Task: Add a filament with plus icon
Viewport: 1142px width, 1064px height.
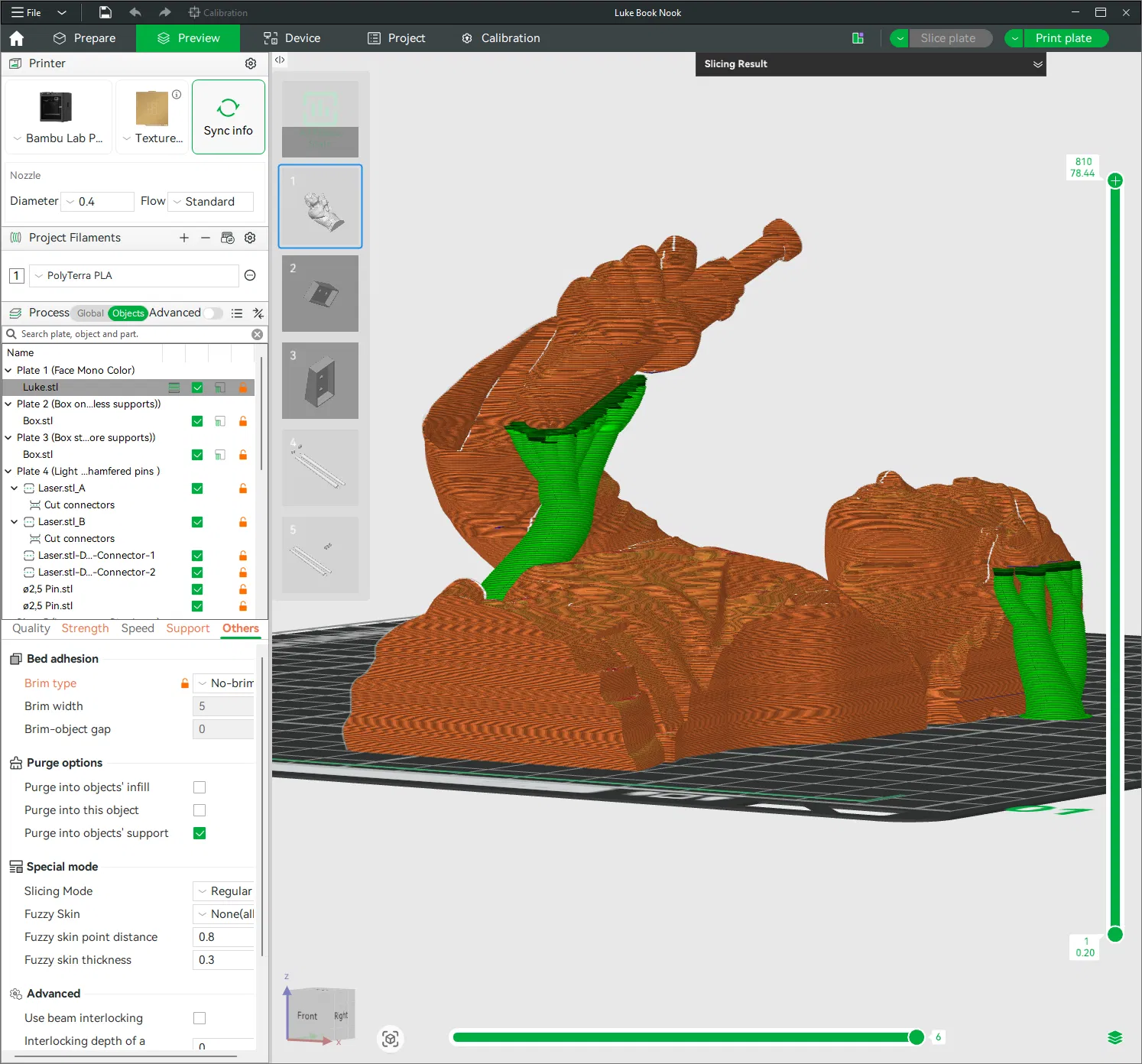Action: pos(184,238)
